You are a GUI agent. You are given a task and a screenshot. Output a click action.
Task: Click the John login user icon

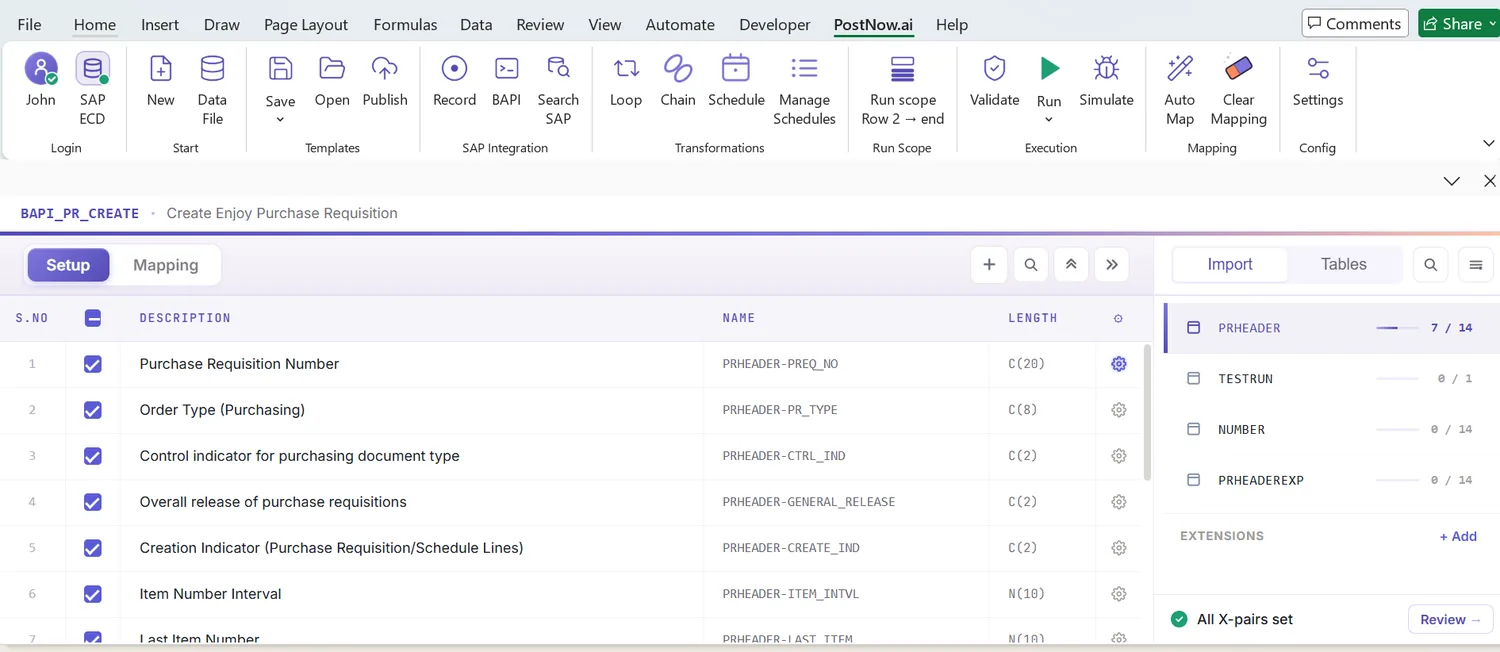tap(41, 69)
